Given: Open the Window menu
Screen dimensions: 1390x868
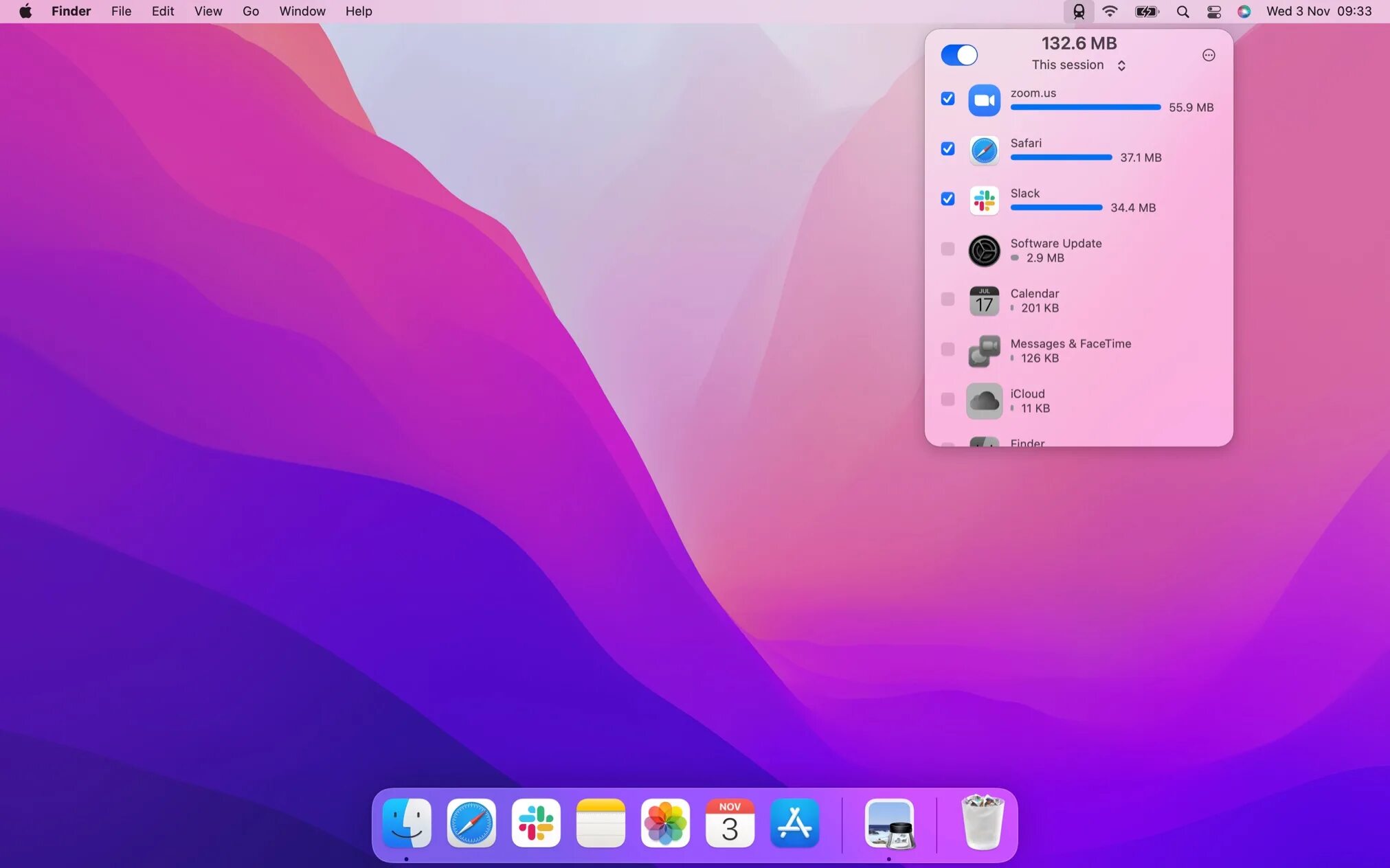Looking at the screenshot, I should click(x=302, y=12).
